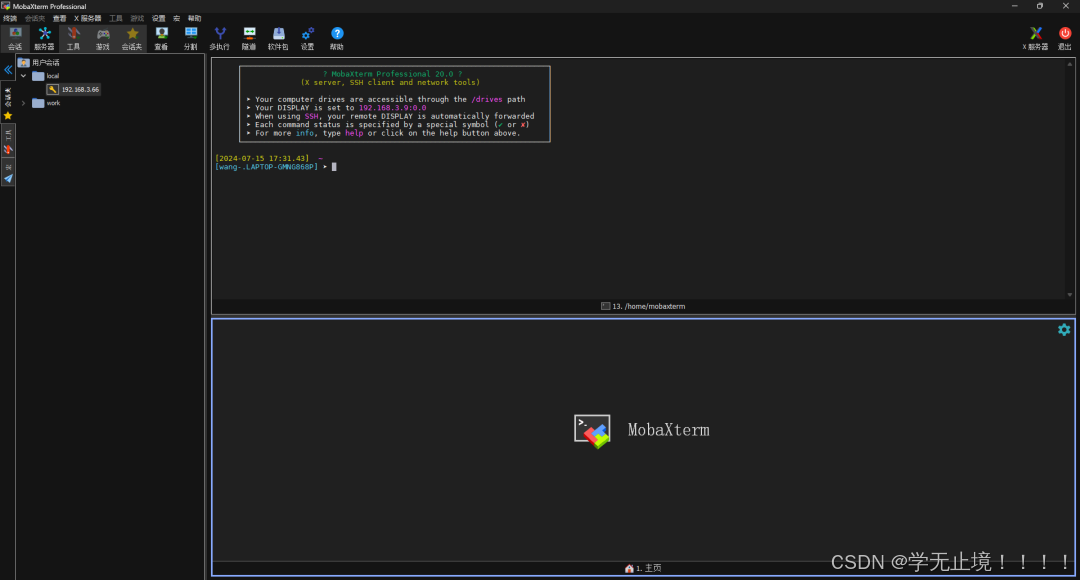The height and width of the screenshot is (580, 1080).
Task: Click the magenta 'help' word in the terminal banner
Action: [x=354, y=133]
